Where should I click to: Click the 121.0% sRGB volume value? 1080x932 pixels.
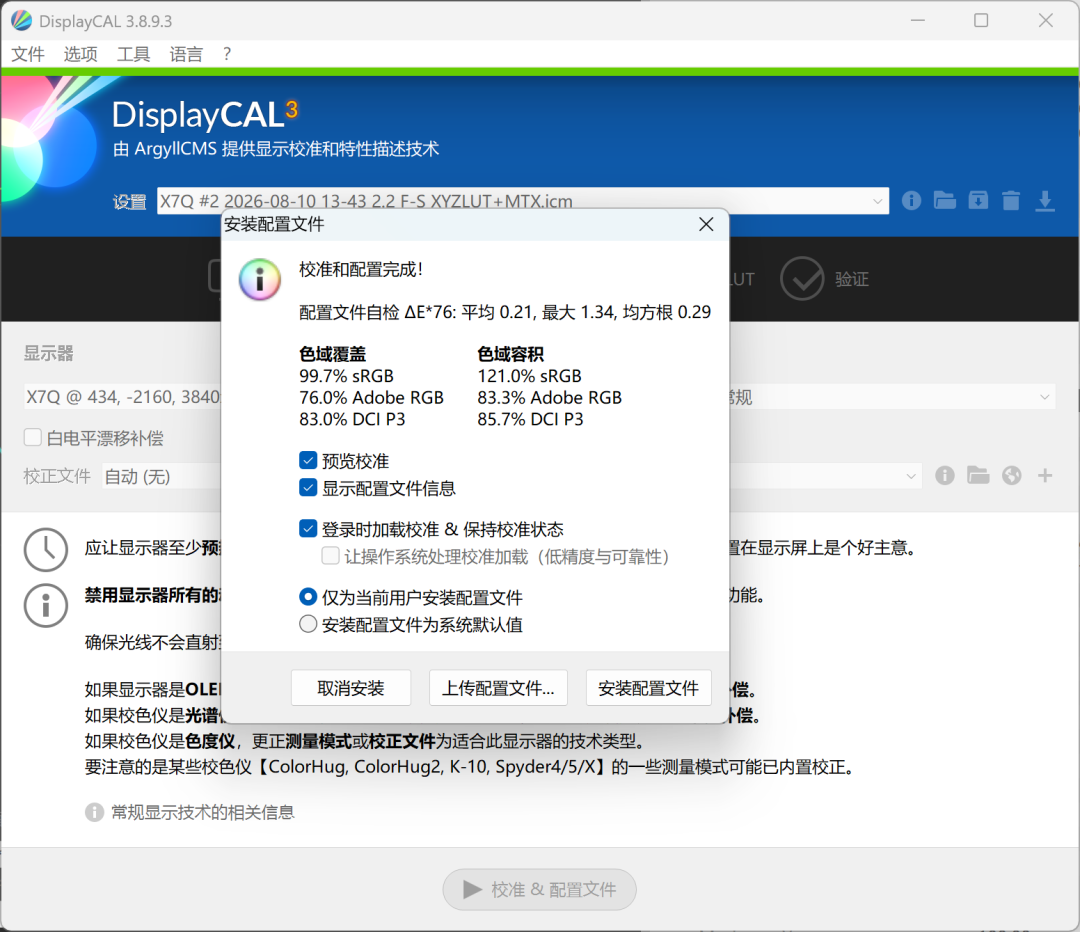[x=529, y=375]
